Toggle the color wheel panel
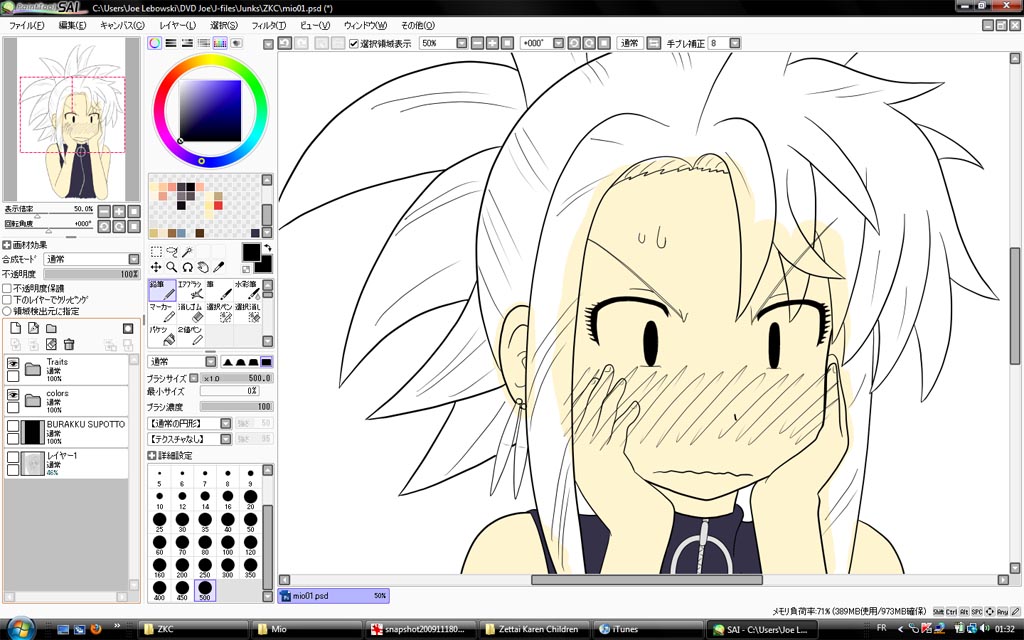This screenshot has width=1024, height=640. (154, 43)
